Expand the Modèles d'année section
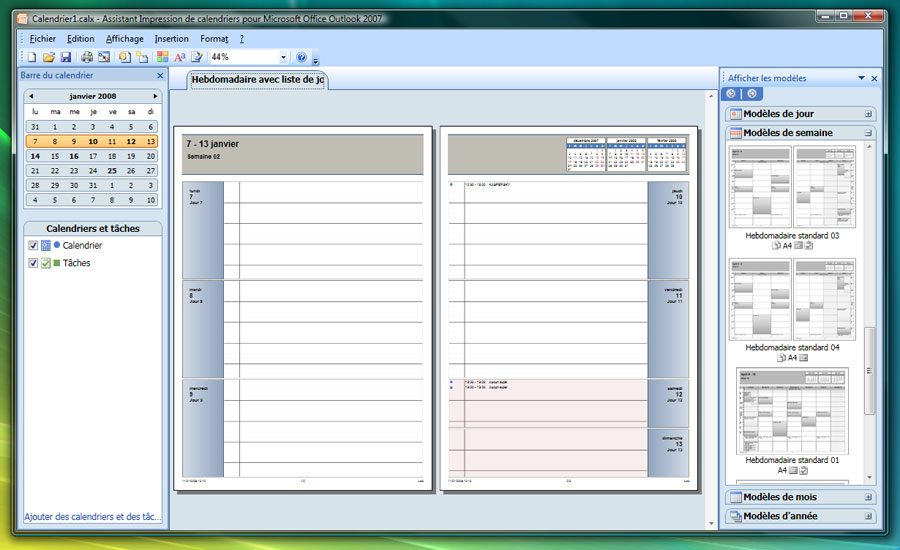 click(868, 516)
